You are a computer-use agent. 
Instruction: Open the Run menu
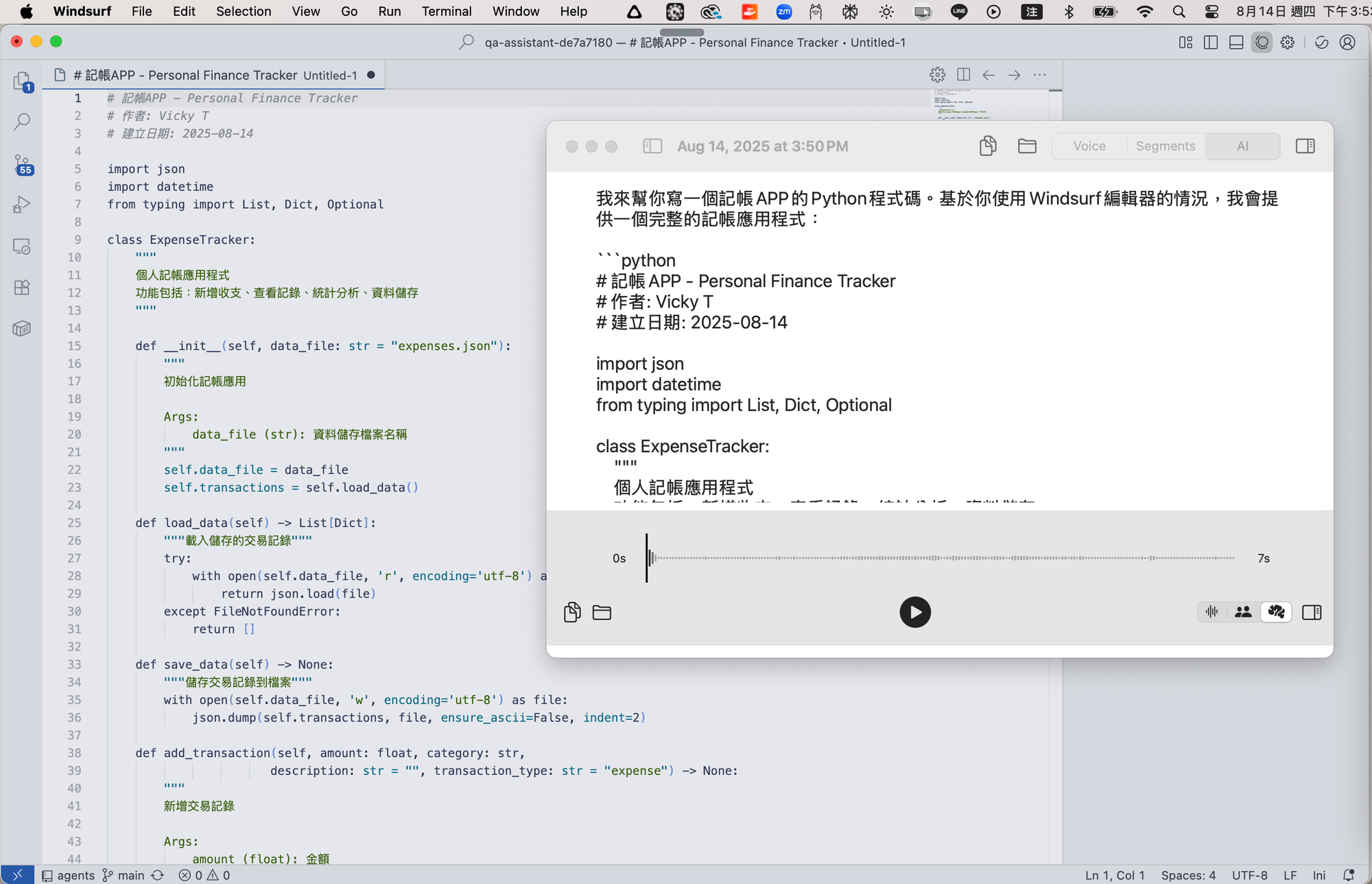coord(389,12)
